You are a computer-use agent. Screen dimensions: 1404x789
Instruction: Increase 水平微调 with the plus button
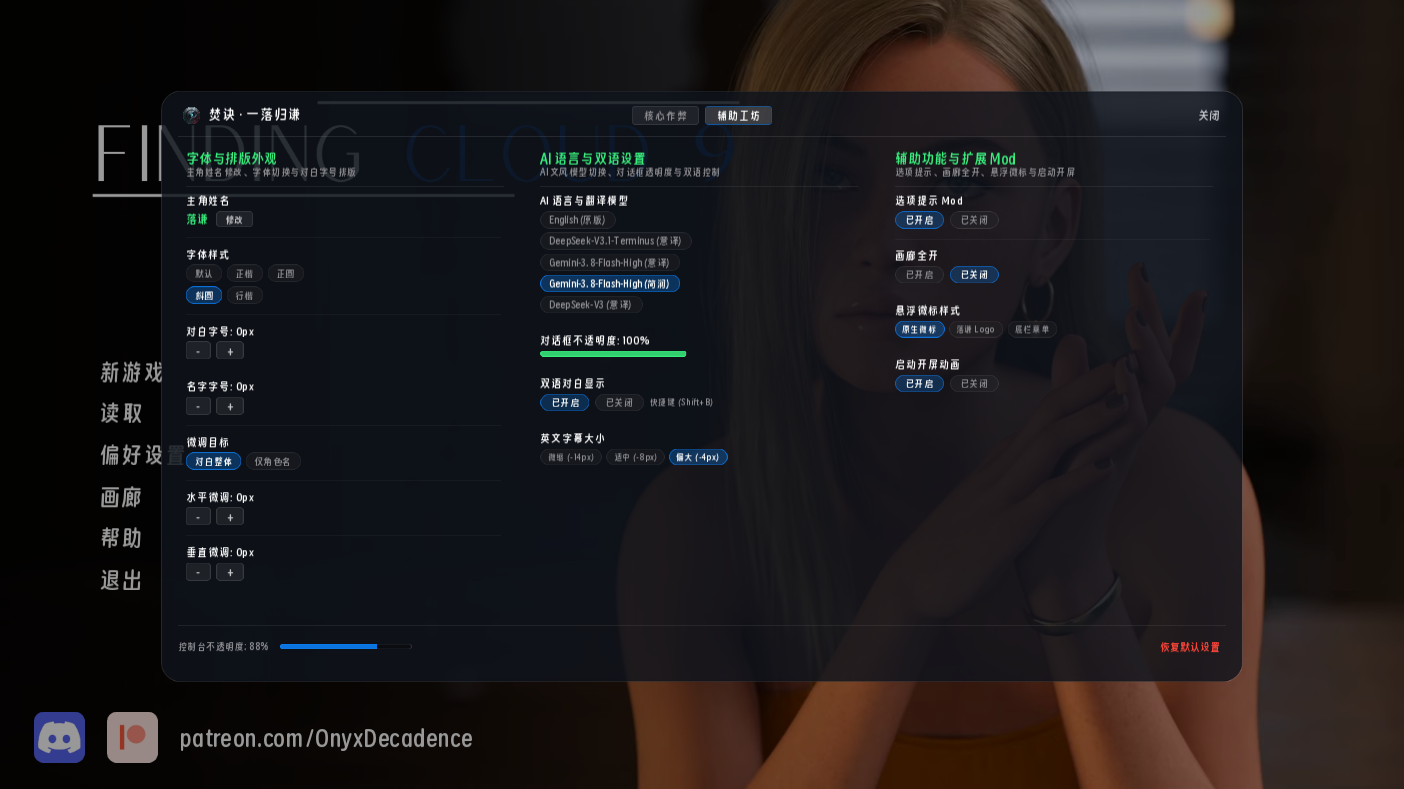click(230, 517)
